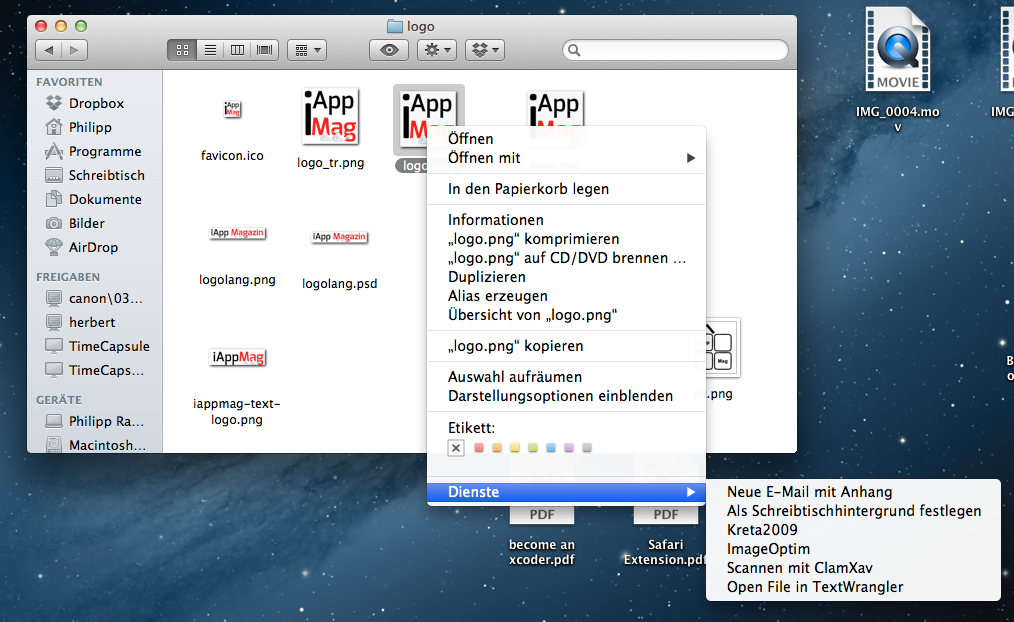Switch Finder to icon view
This screenshot has width=1014, height=622.
[182, 50]
